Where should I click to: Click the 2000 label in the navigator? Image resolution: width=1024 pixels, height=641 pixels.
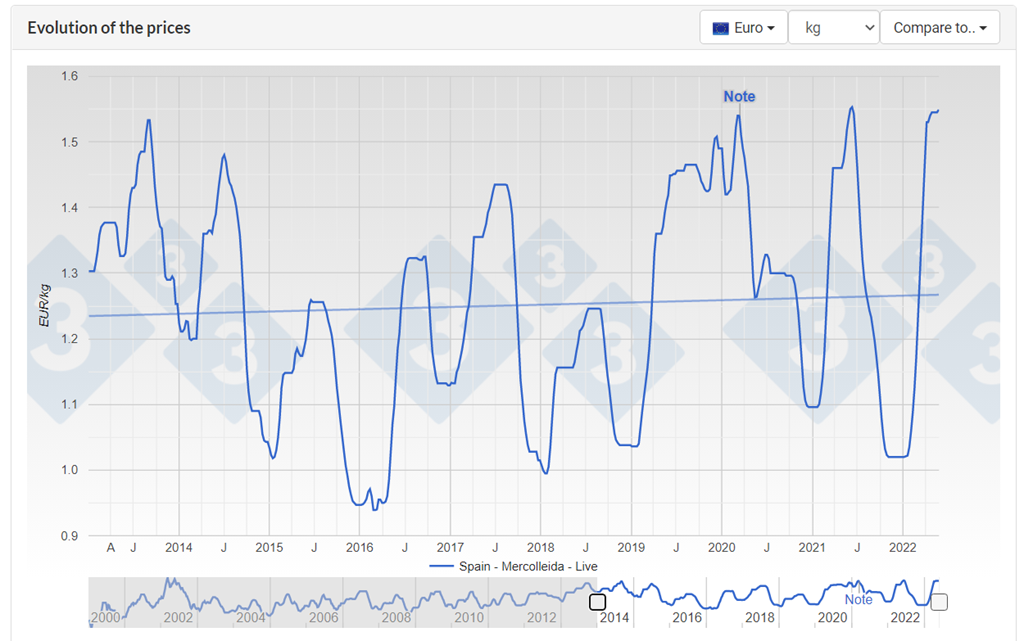point(105,618)
